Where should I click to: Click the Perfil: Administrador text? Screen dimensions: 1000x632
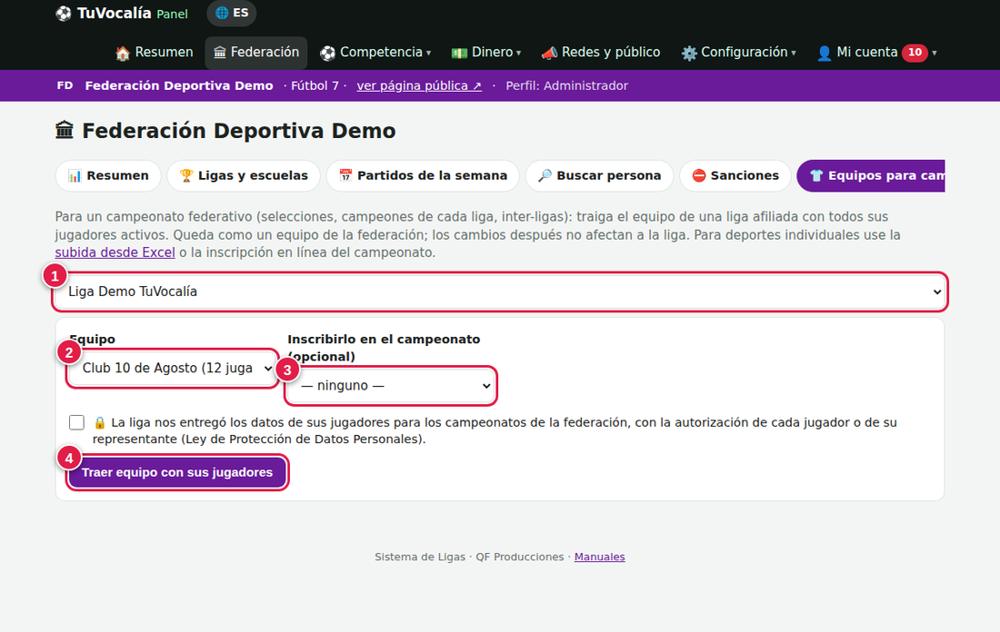tap(567, 85)
